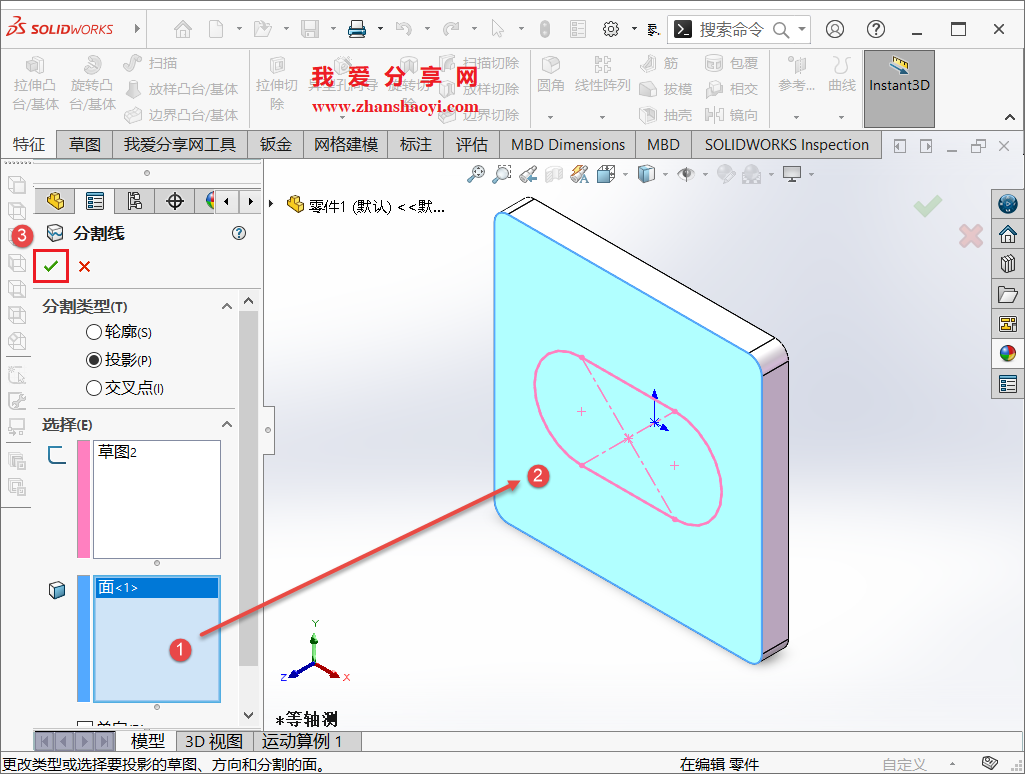Image resolution: width=1025 pixels, height=774 pixels.
Task: Collapse the 选择(E) section
Action: point(227,425)
